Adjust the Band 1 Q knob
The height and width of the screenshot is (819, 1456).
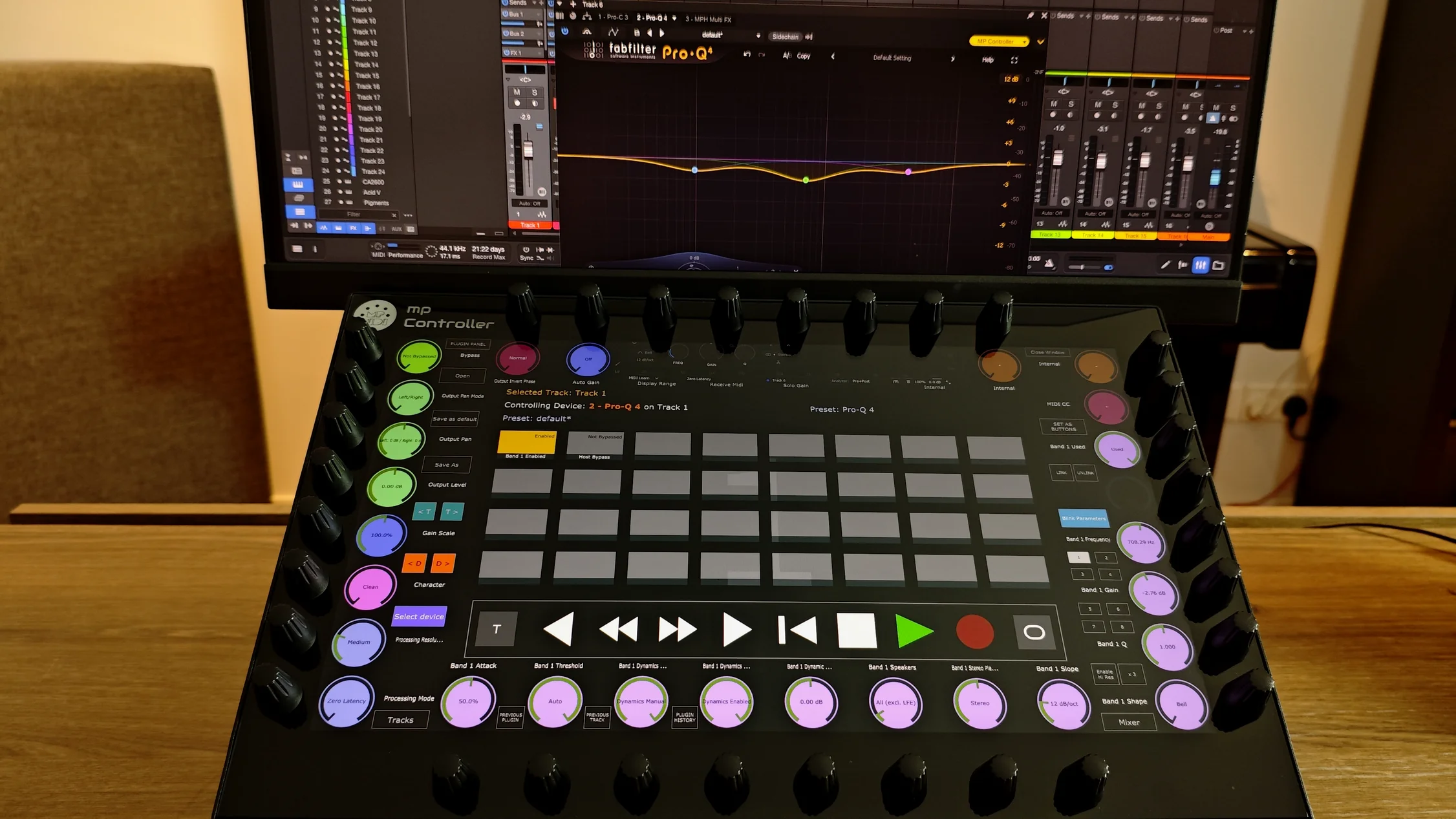click(x=1167, y=647)
